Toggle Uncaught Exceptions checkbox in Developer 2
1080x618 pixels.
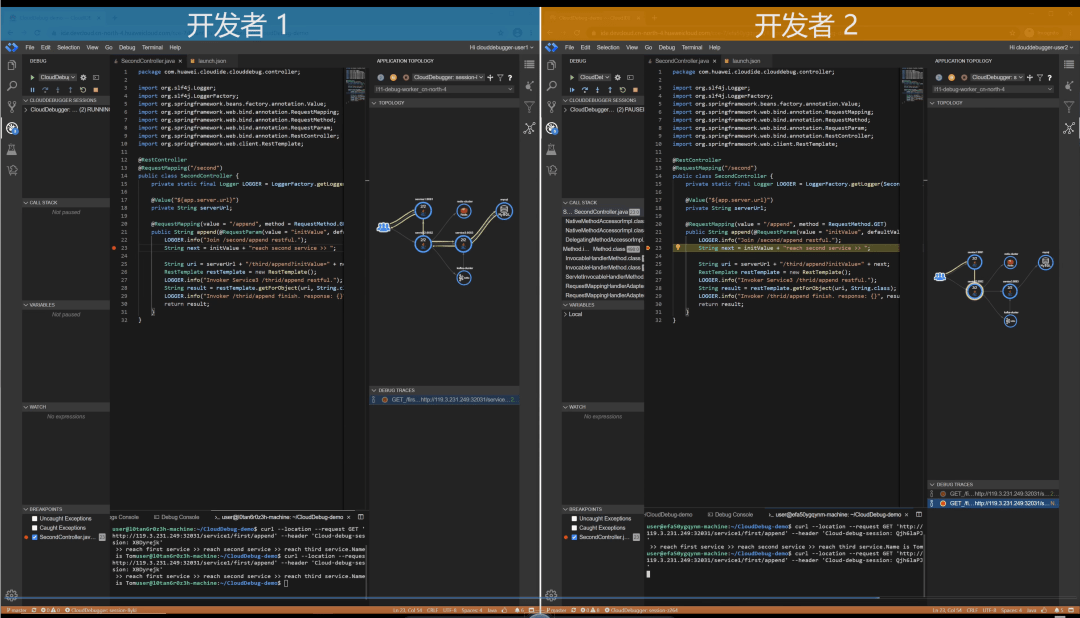[574, 519]
